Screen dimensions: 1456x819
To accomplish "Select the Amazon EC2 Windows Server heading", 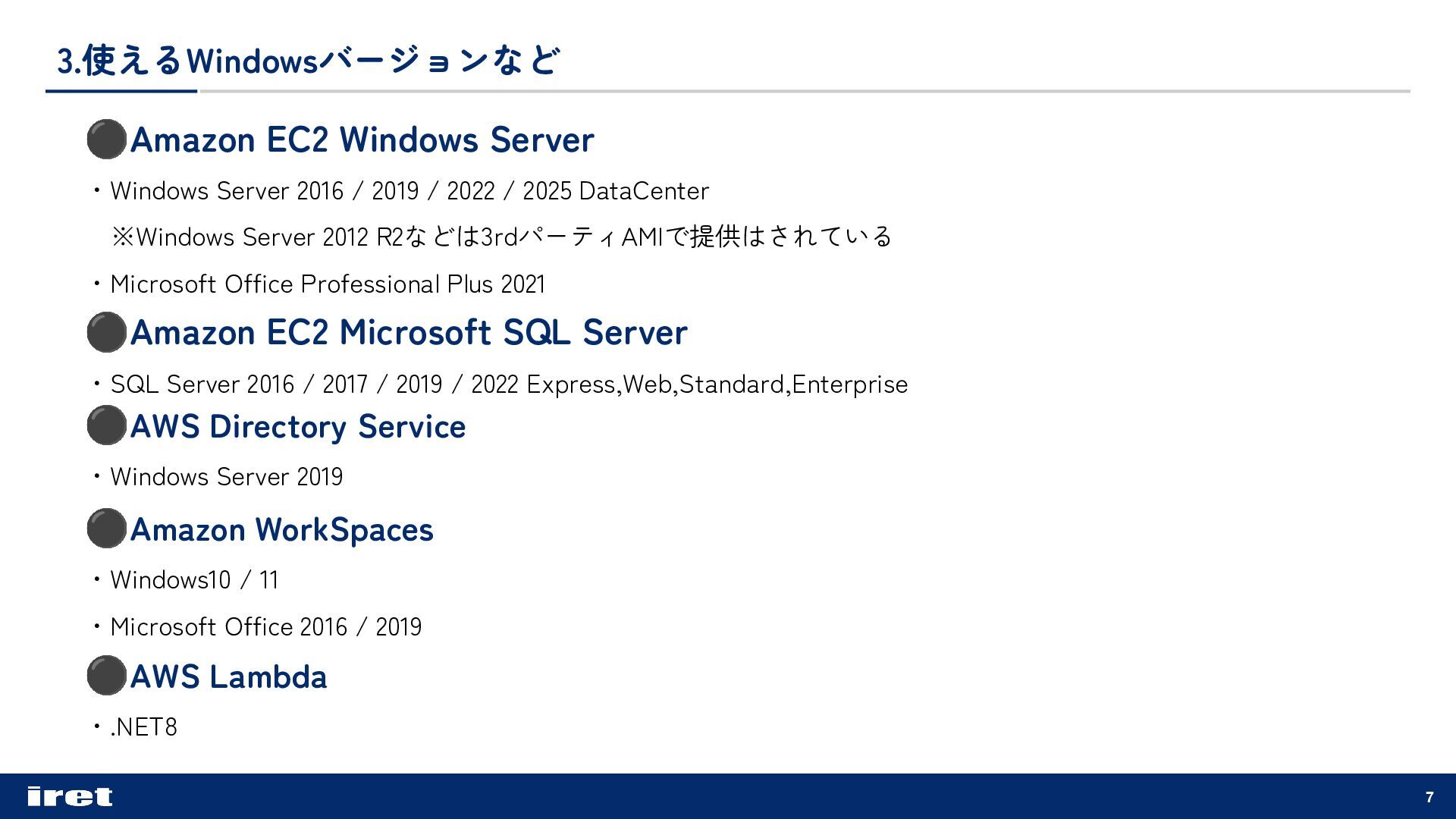I will 362,140.
